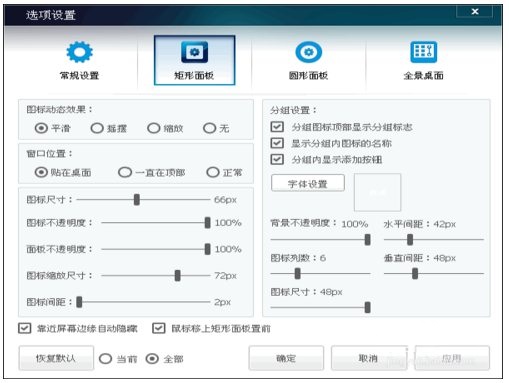Toggle 靠近屏幕边缘自动隐藏 checkbox

(x=25, y=328)
